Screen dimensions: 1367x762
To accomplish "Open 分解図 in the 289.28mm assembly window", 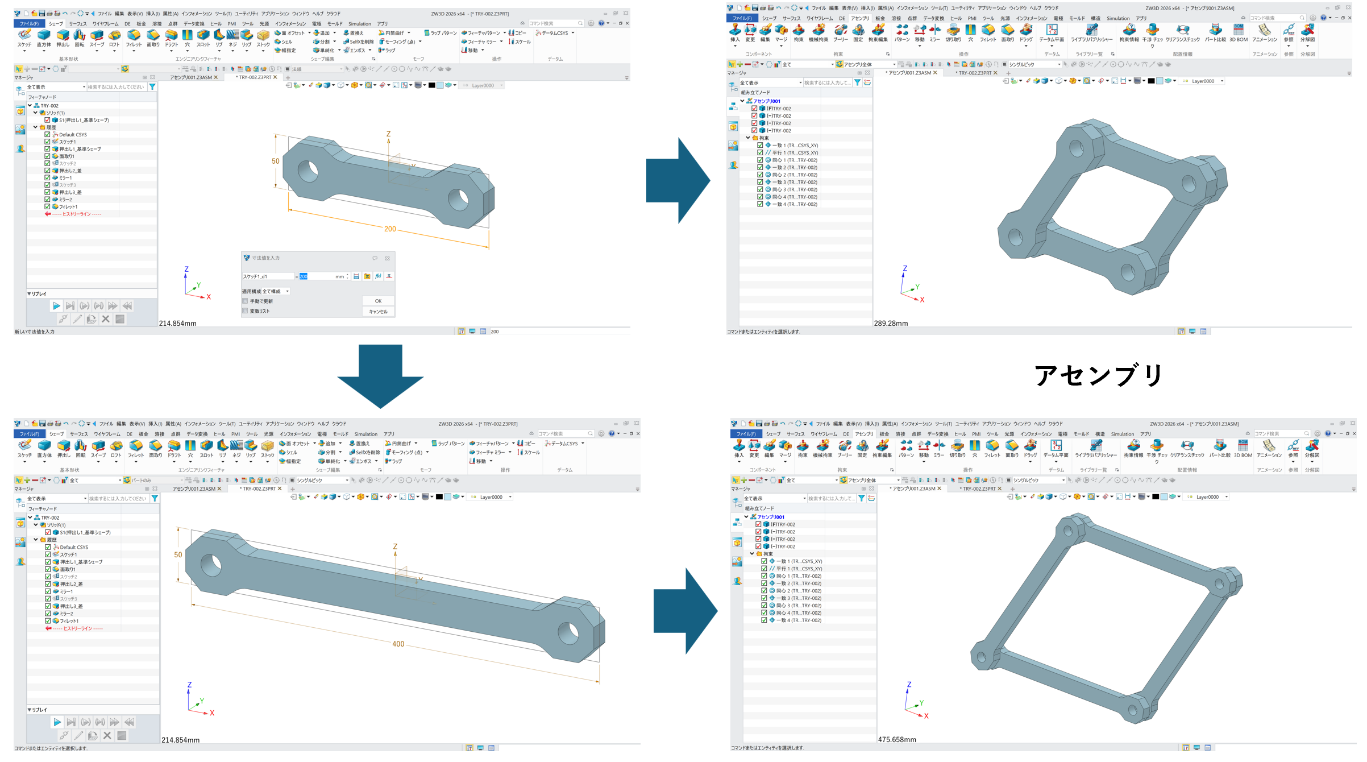I will point(1309,33).
